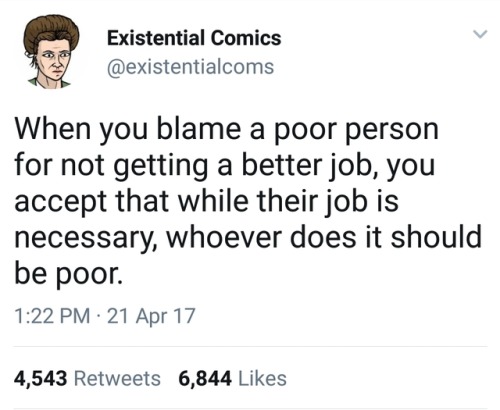
Task: Click the line beginning 'When you blame'
Action: pyautogui.click(x=226, y=130)
